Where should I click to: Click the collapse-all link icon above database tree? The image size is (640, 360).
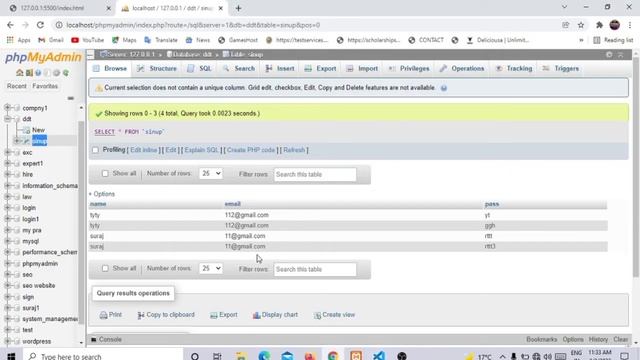point(71,98)
